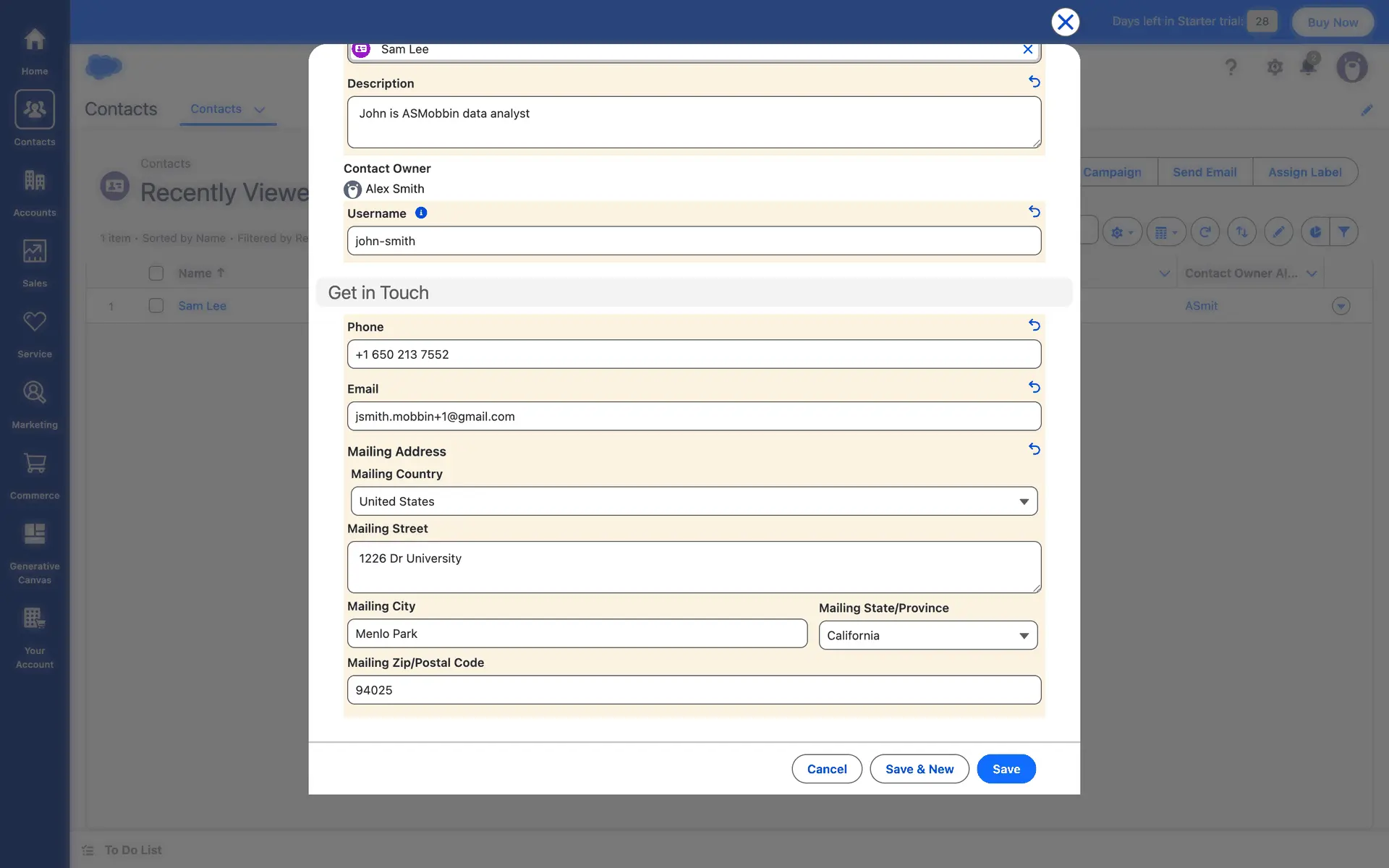Screen dimensions: 1389x868
Task: Undo the Mailing Address changes
Action: pos(1034,449)
